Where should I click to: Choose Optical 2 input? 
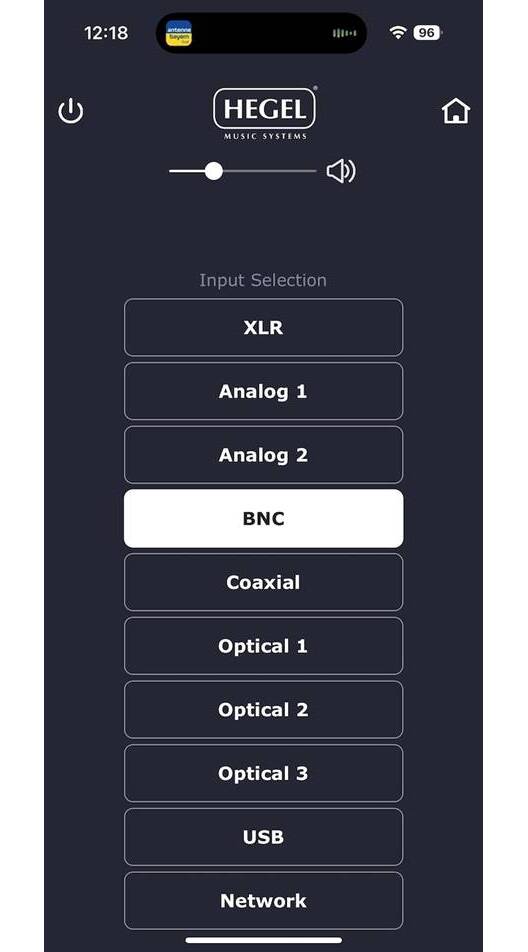coord(263,710)
